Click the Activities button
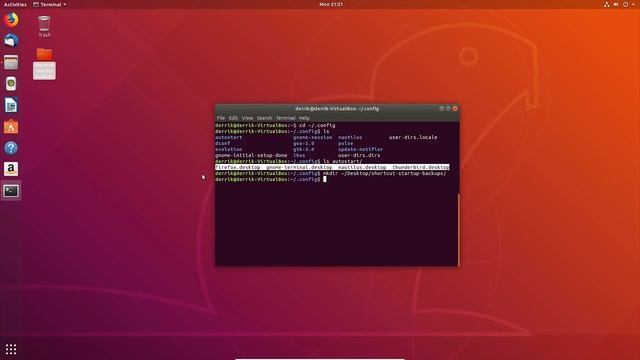640x360 pixels. point(15,4)
